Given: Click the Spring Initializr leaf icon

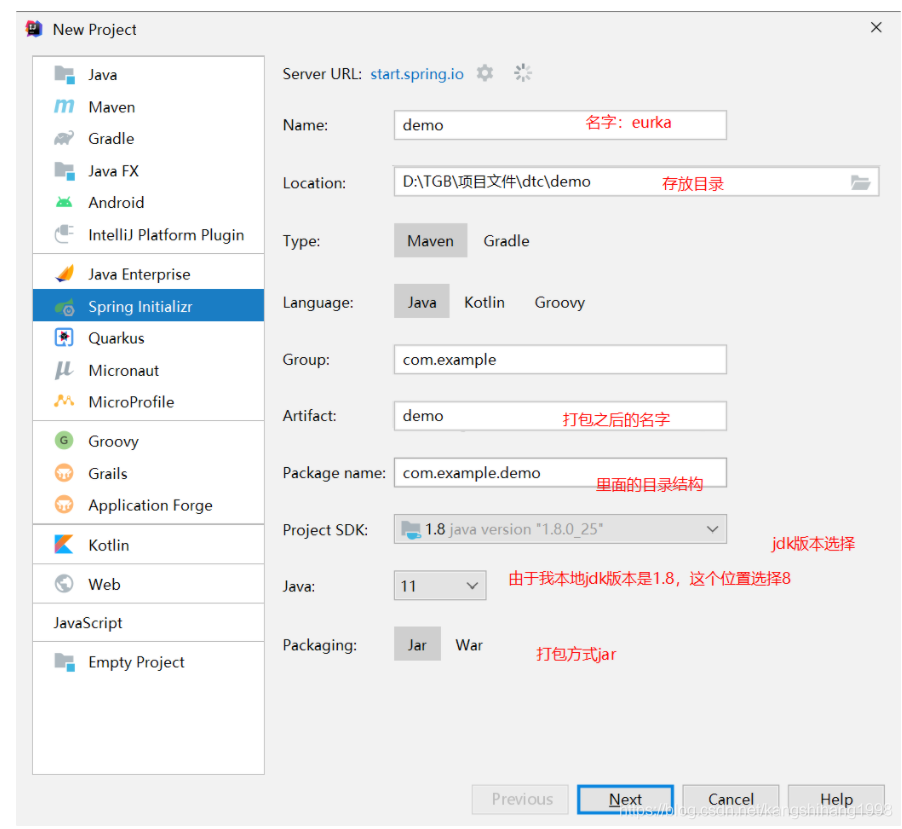Looking at the screenshot, I should [x=64, y=307].
